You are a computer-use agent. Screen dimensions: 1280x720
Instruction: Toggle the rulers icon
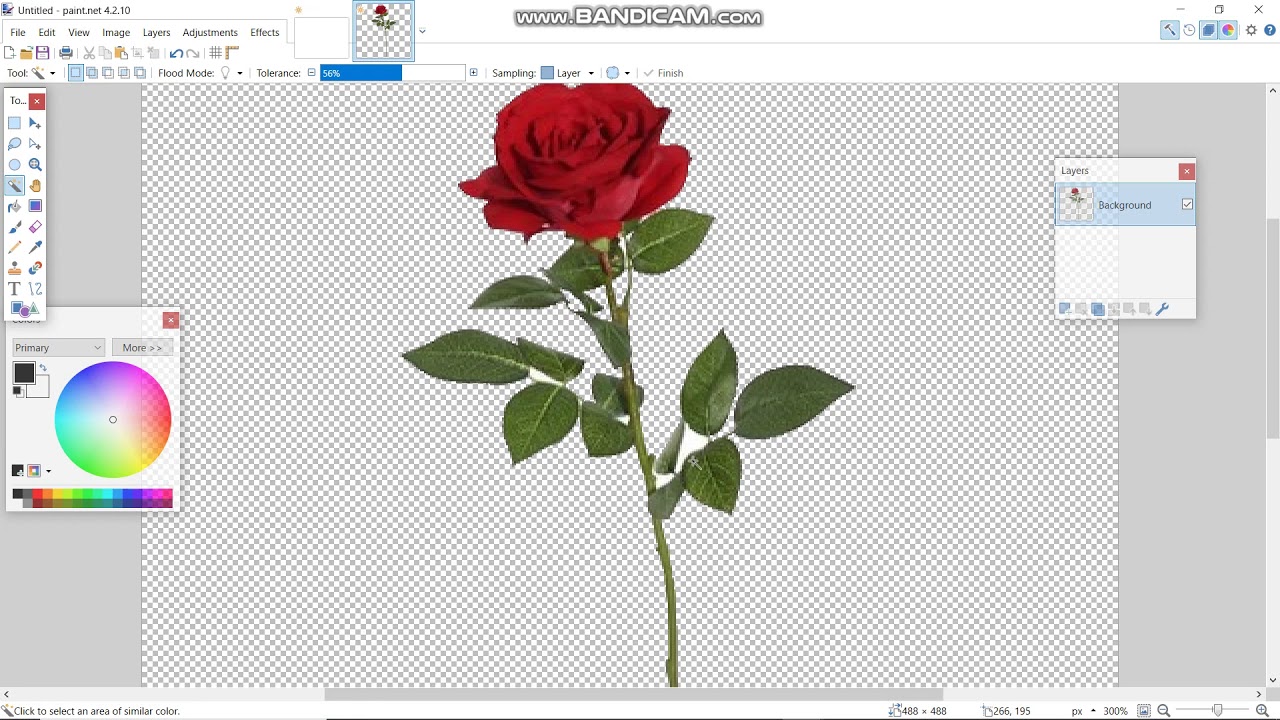232,53
